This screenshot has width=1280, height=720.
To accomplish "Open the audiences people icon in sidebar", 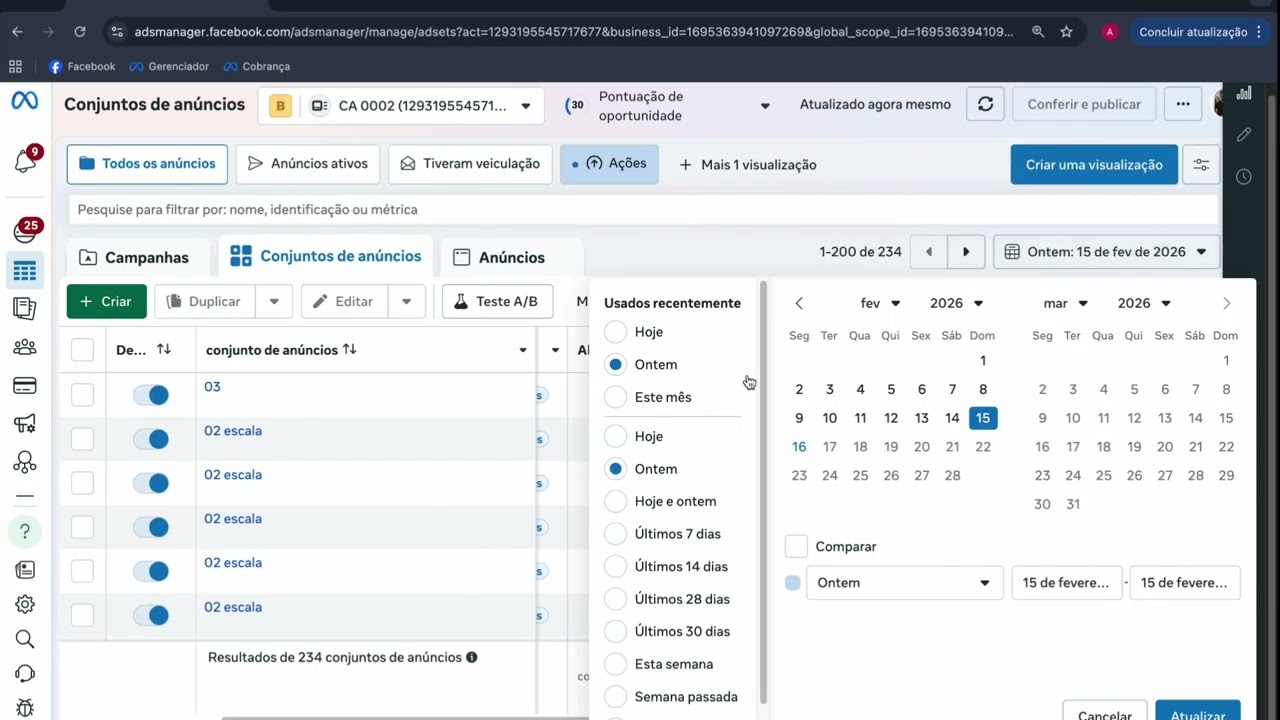I will click(x=25, y=347).
